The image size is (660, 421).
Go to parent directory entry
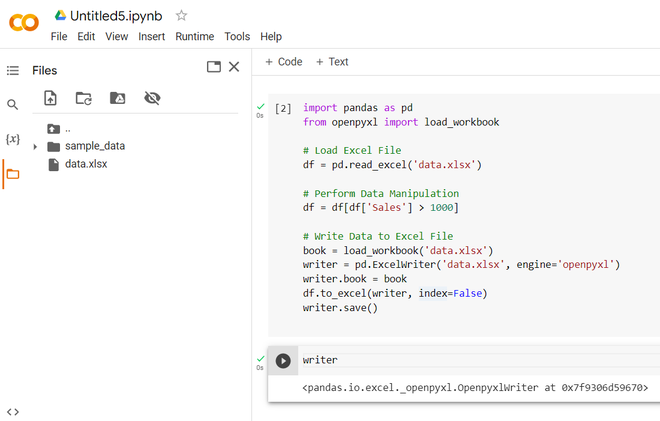click(59, 128)
